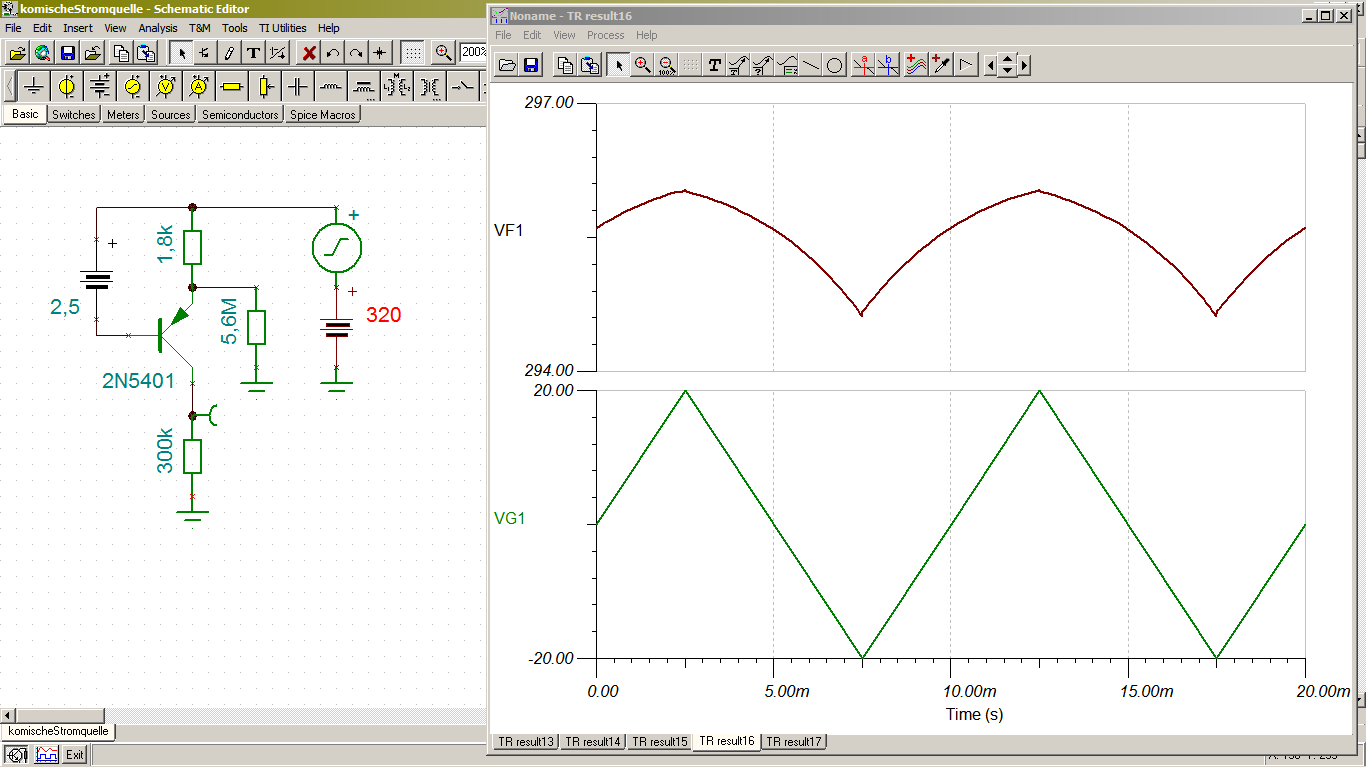Screen dimensions: 1366x768
Task: Click the red 320 battery value label
Action: coord(383,315)
